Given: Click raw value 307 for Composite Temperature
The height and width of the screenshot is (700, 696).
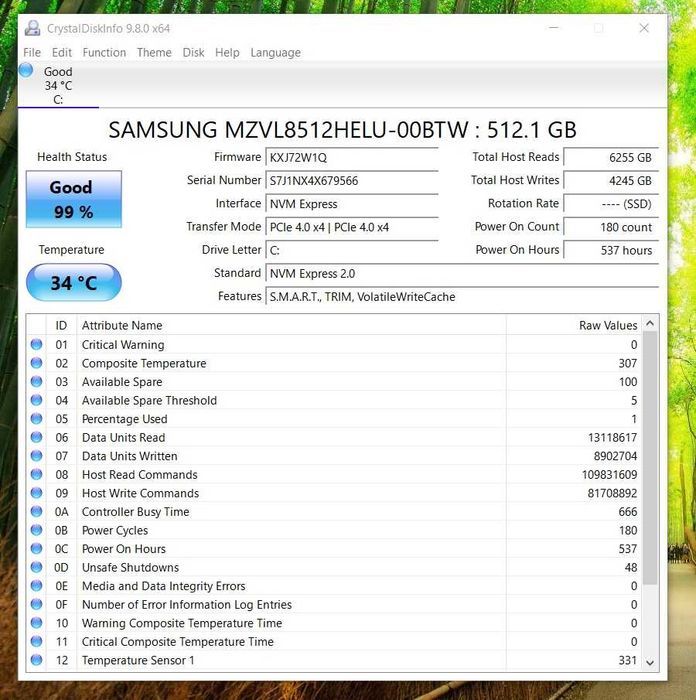Looking at the screenshot, I should click(628, 363).
